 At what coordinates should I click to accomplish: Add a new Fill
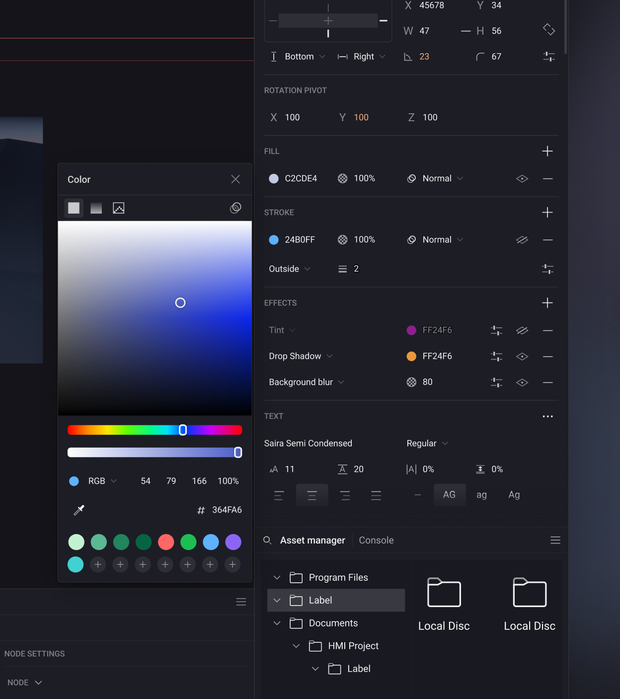pos(547,151)
